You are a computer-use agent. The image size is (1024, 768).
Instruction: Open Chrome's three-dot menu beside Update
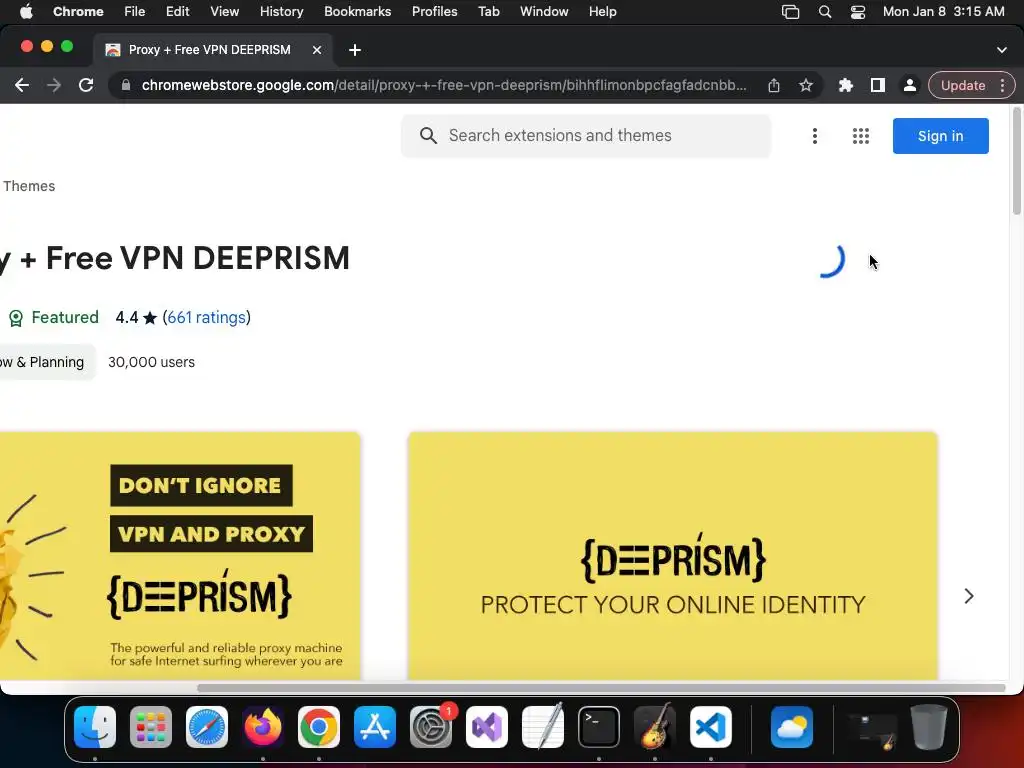[x=1002, y=85]
